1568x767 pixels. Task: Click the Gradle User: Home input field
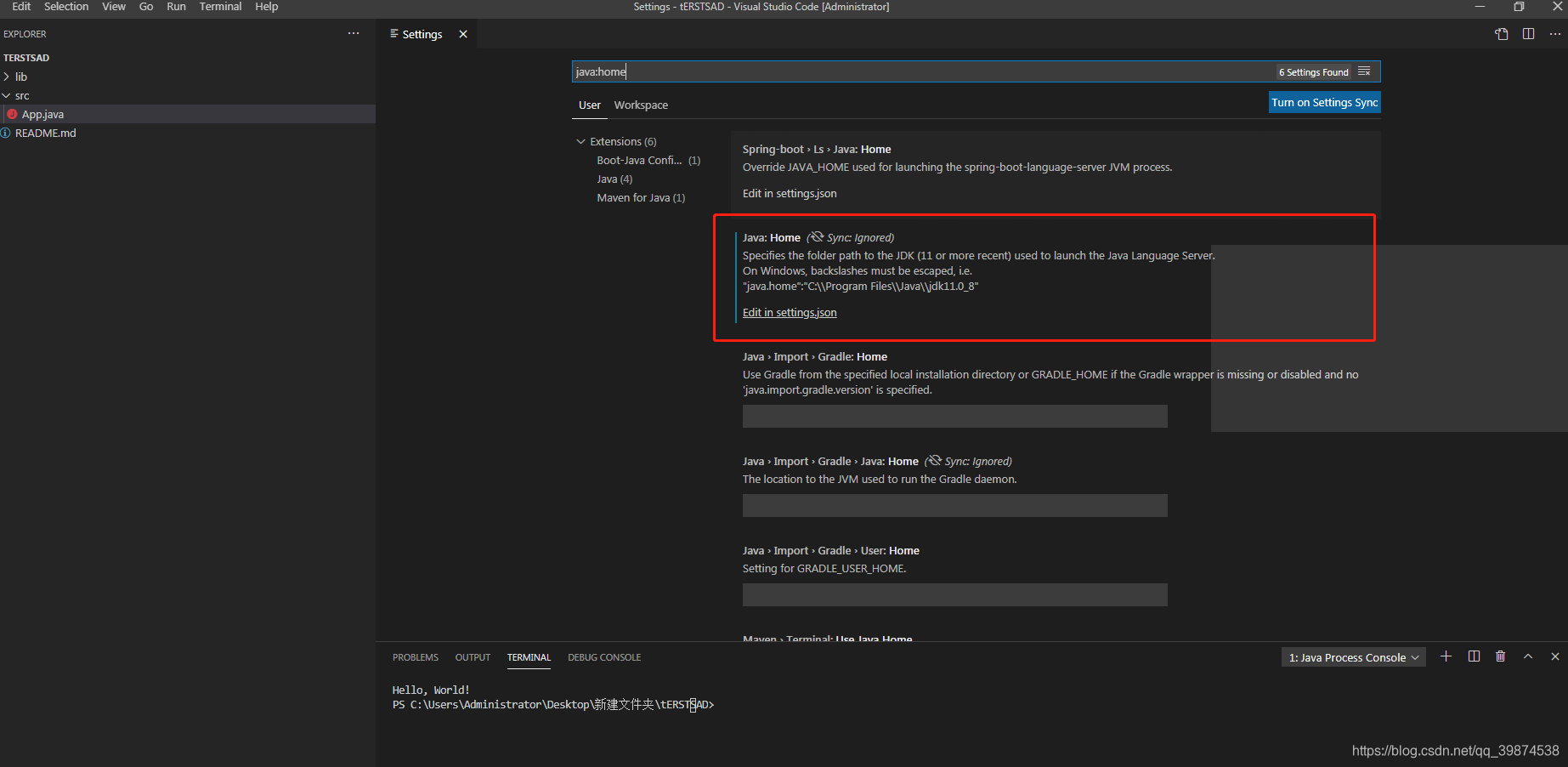click(954, 595)
